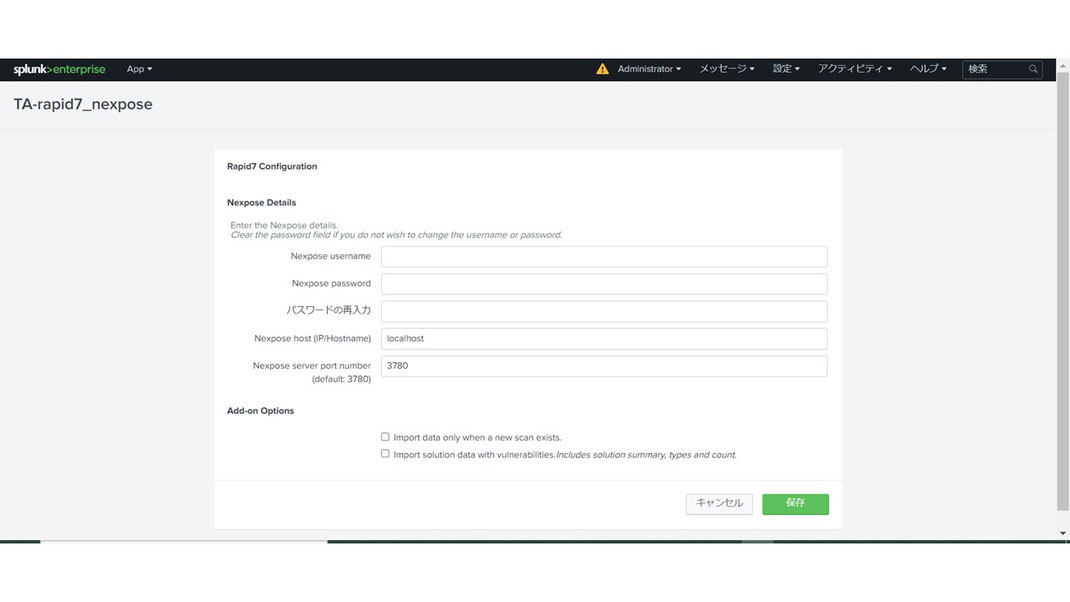
Task: Expand the アクティビティ menu
Action: click(855, 69)
